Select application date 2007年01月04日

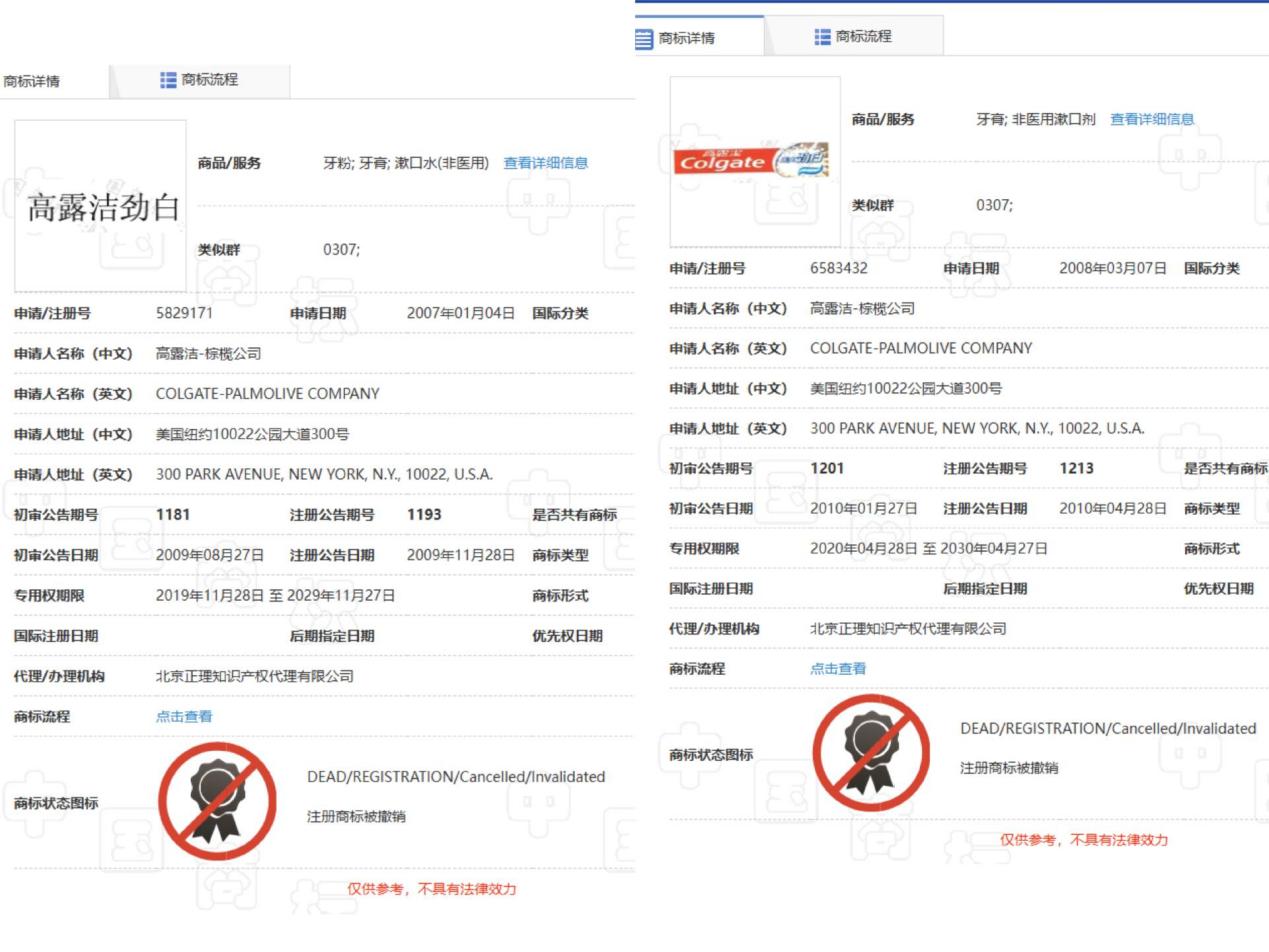pyautogui.click(x=461, y=313)
